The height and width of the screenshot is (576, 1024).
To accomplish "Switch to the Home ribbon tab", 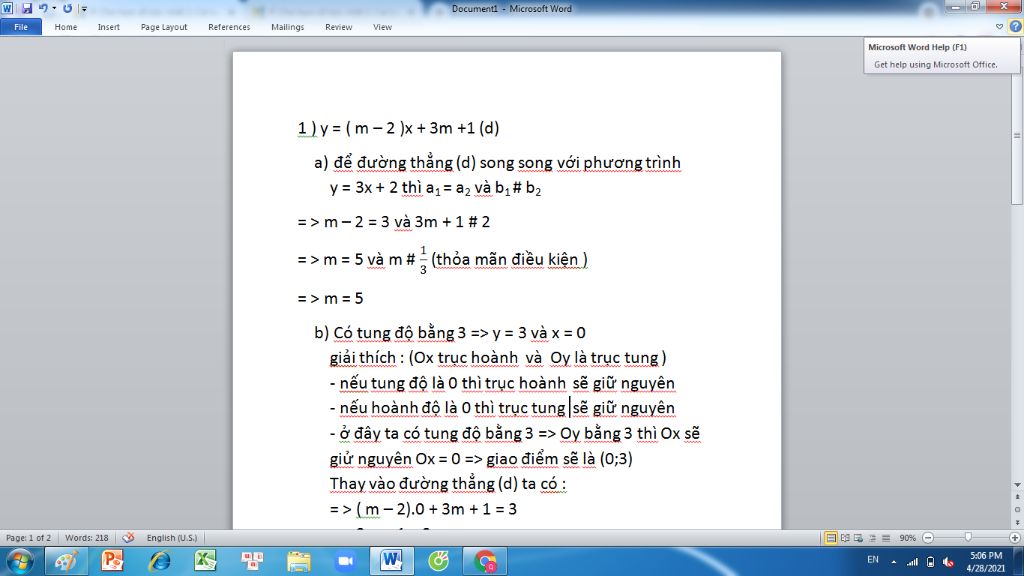I will [x=65, y=27].
